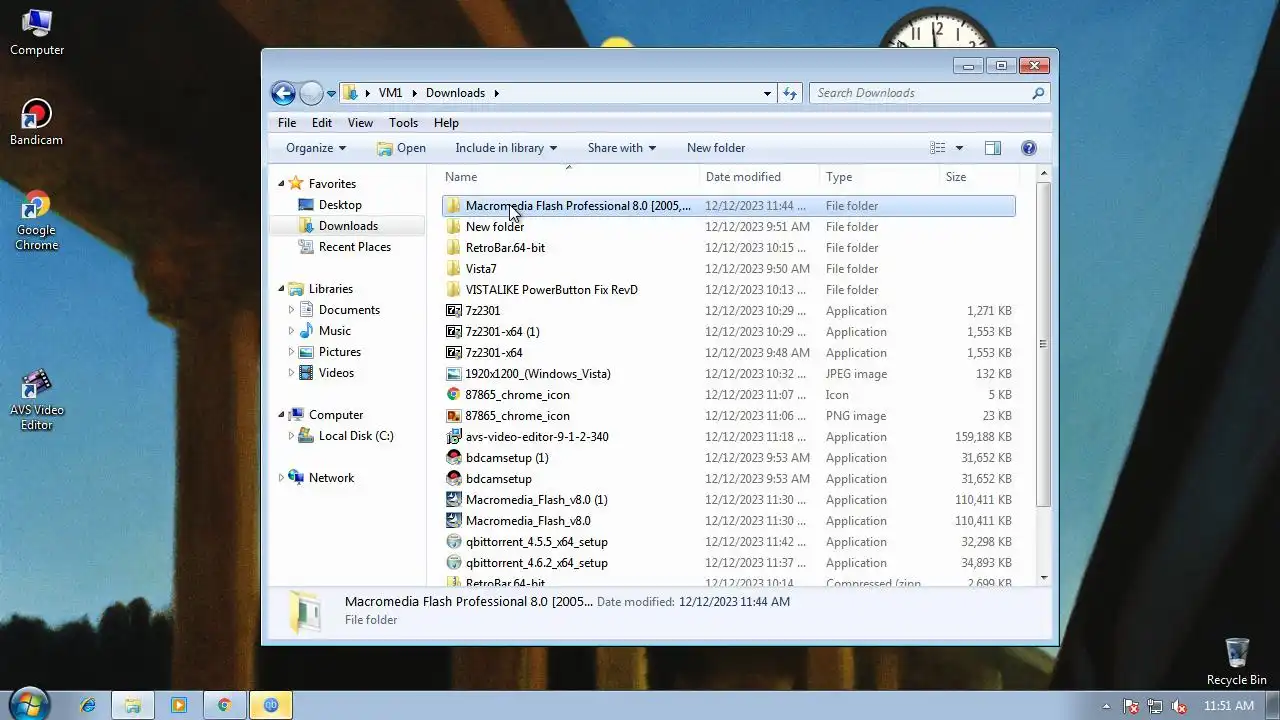Select qbittorrent_4.5.5_x64_setup icon

(x=454, y=542)
